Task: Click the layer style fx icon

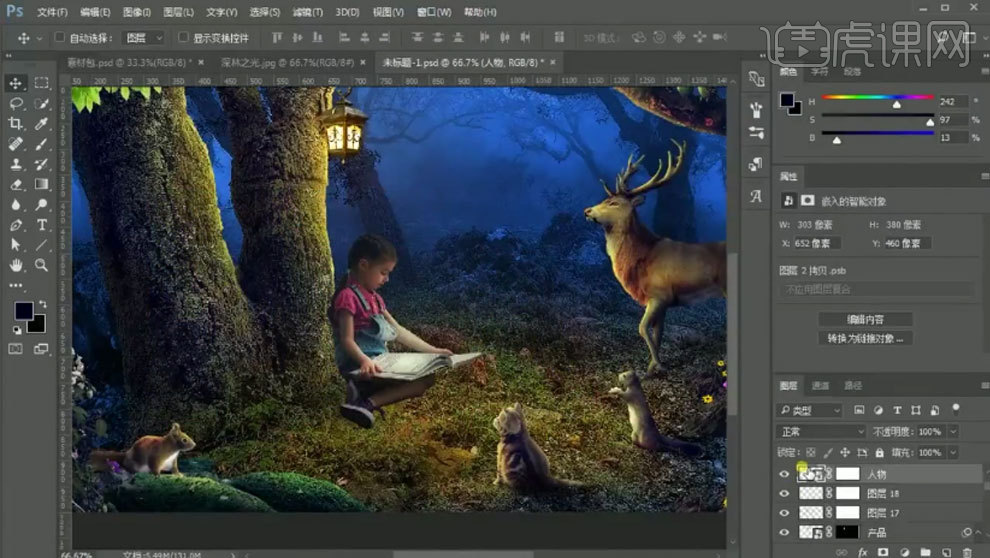Action: pyautogui.click(x=862, y=552)
